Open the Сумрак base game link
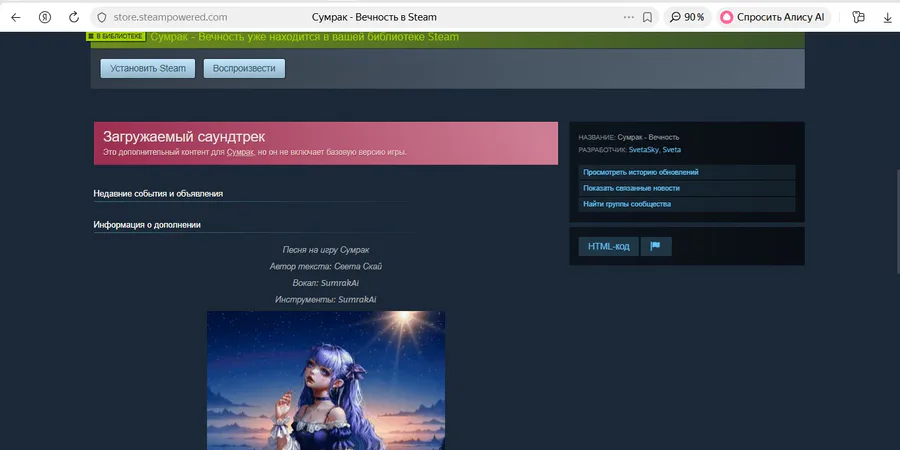 tap(240, 153)
